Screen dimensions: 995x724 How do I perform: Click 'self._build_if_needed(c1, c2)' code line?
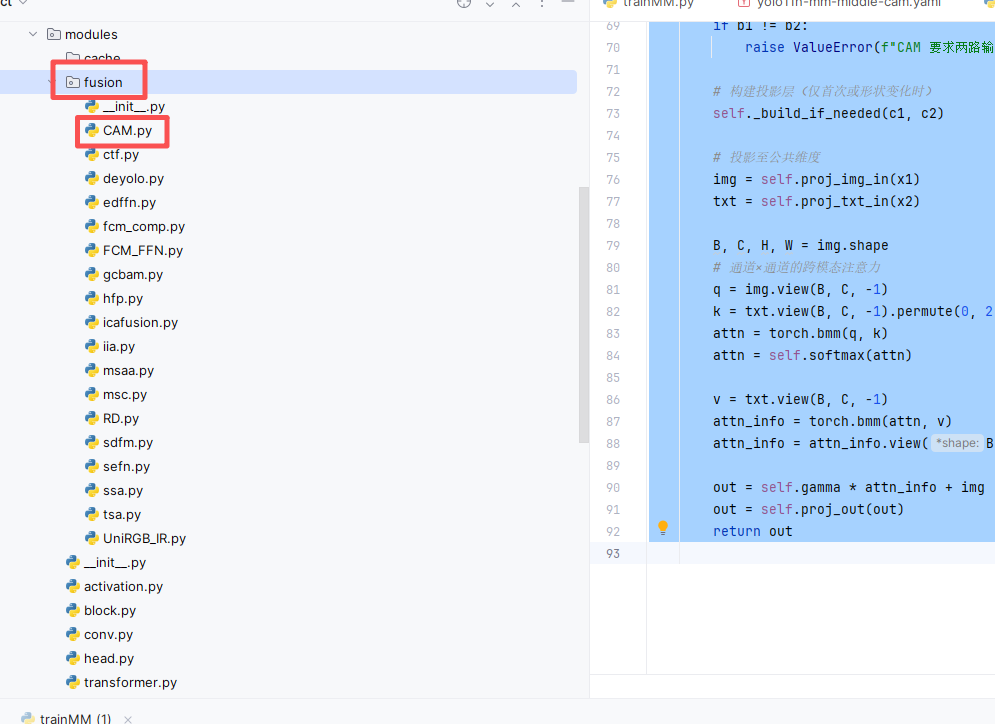coord(828,113)
